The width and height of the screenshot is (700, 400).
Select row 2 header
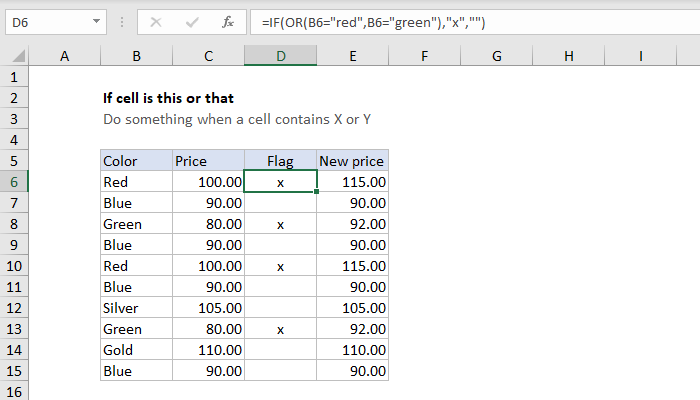pyautogui.click(x=14, y=98)
